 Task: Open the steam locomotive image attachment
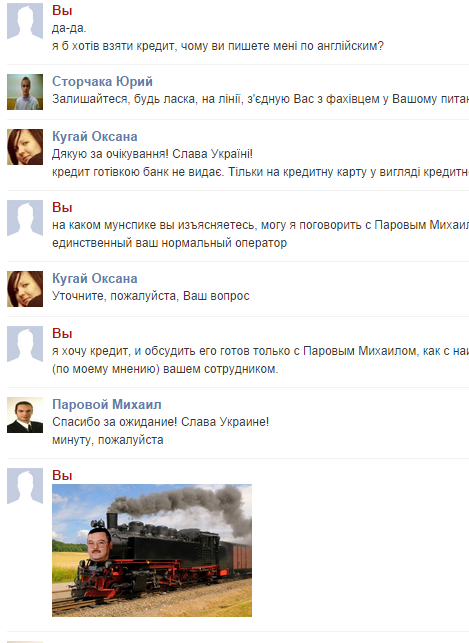152,550
